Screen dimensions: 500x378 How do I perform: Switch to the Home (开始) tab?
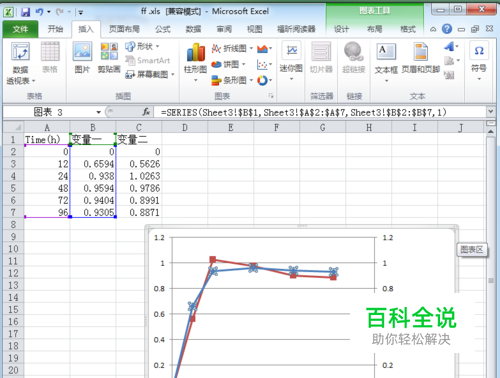tap(55, 29)
